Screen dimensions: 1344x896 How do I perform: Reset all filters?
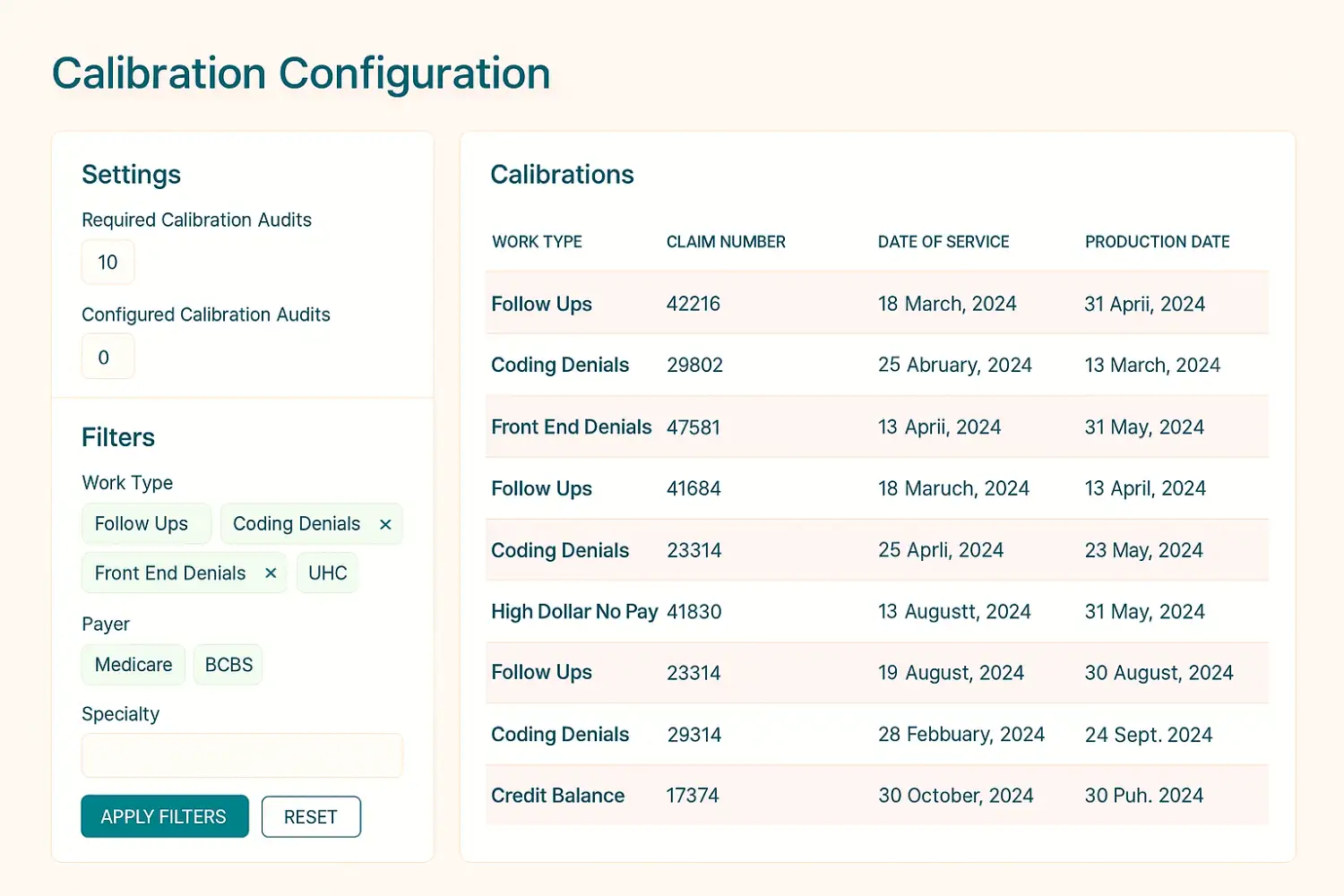(x=311, y=817)
